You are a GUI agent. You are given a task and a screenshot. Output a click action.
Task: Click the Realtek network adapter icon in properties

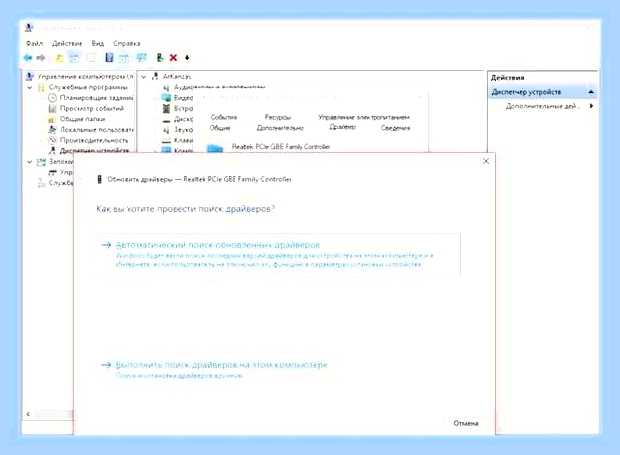click(215, 148)
